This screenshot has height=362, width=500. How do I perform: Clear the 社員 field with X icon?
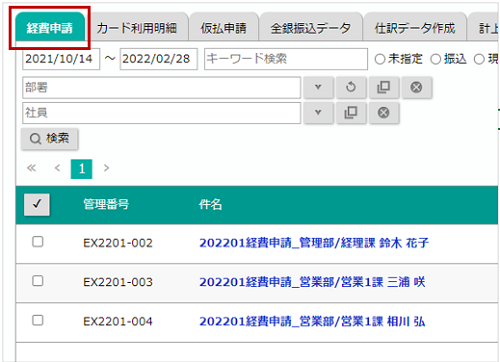(384, 113)
